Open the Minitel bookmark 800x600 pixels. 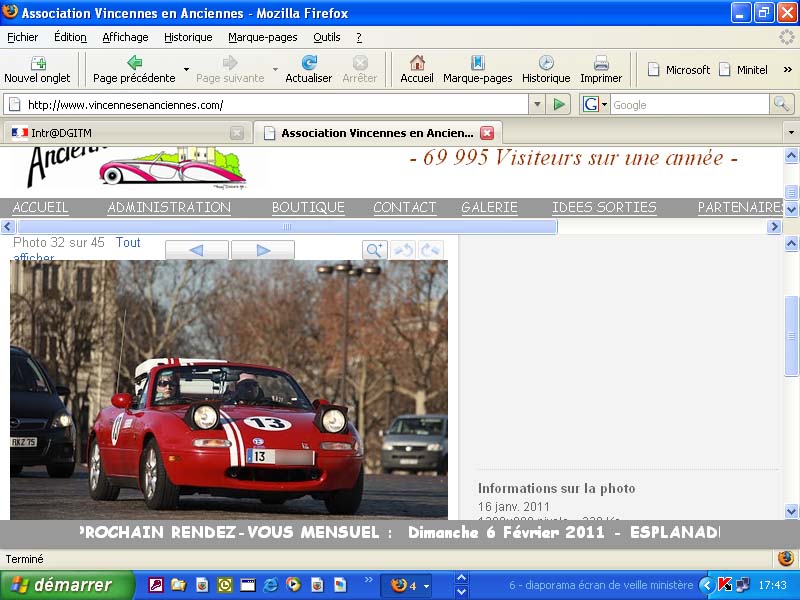(x=743, y=69)
